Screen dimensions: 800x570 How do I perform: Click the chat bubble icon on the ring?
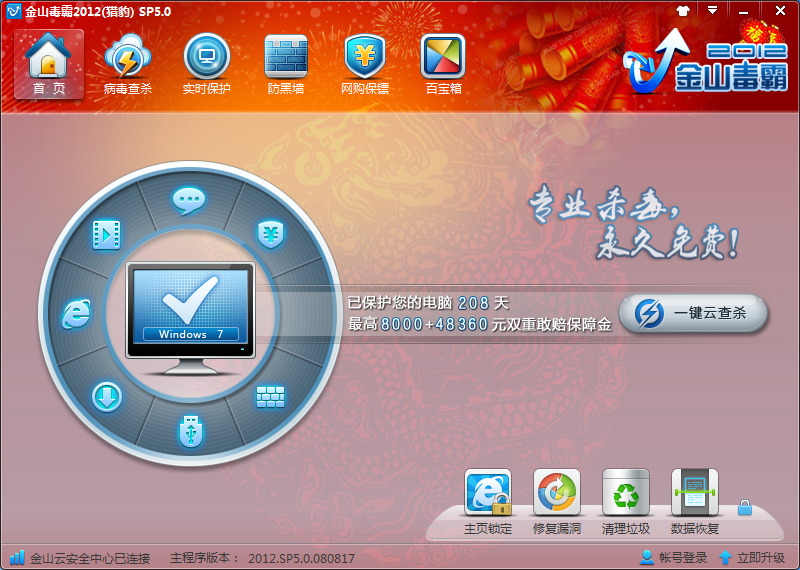tap(189, 200)
